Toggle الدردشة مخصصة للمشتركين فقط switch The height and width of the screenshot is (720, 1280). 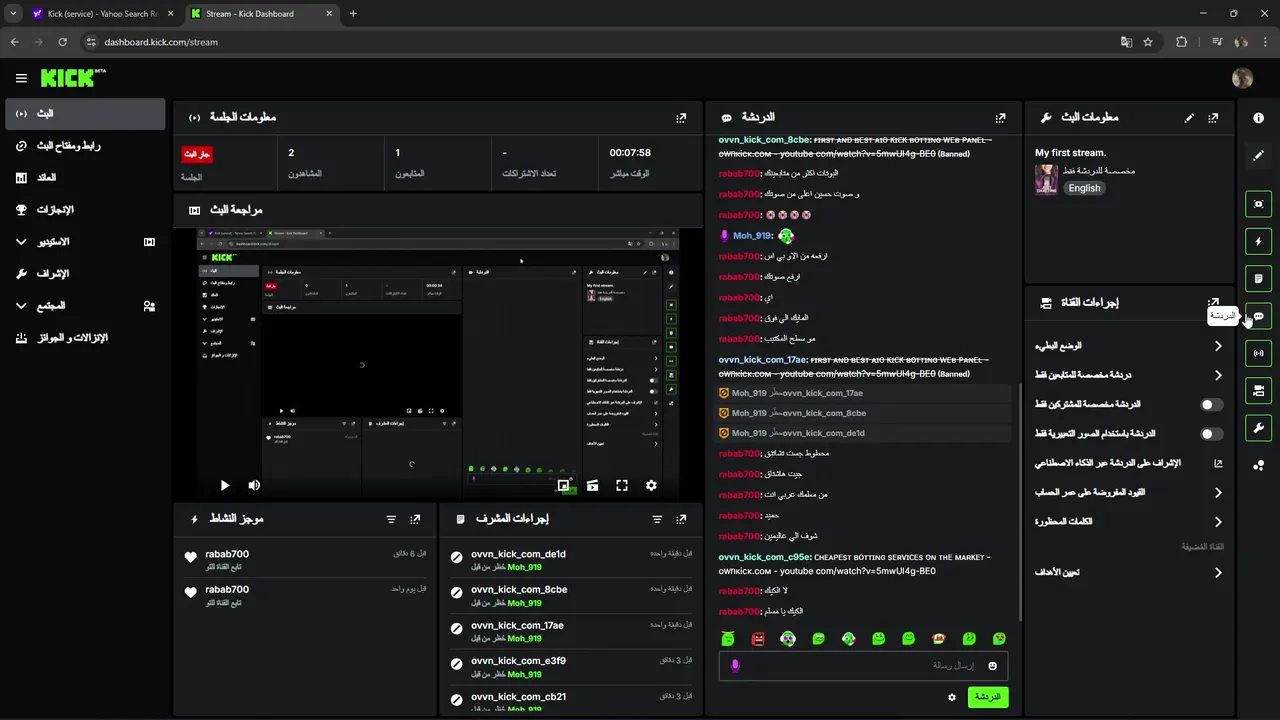[x=1211, y=405]
